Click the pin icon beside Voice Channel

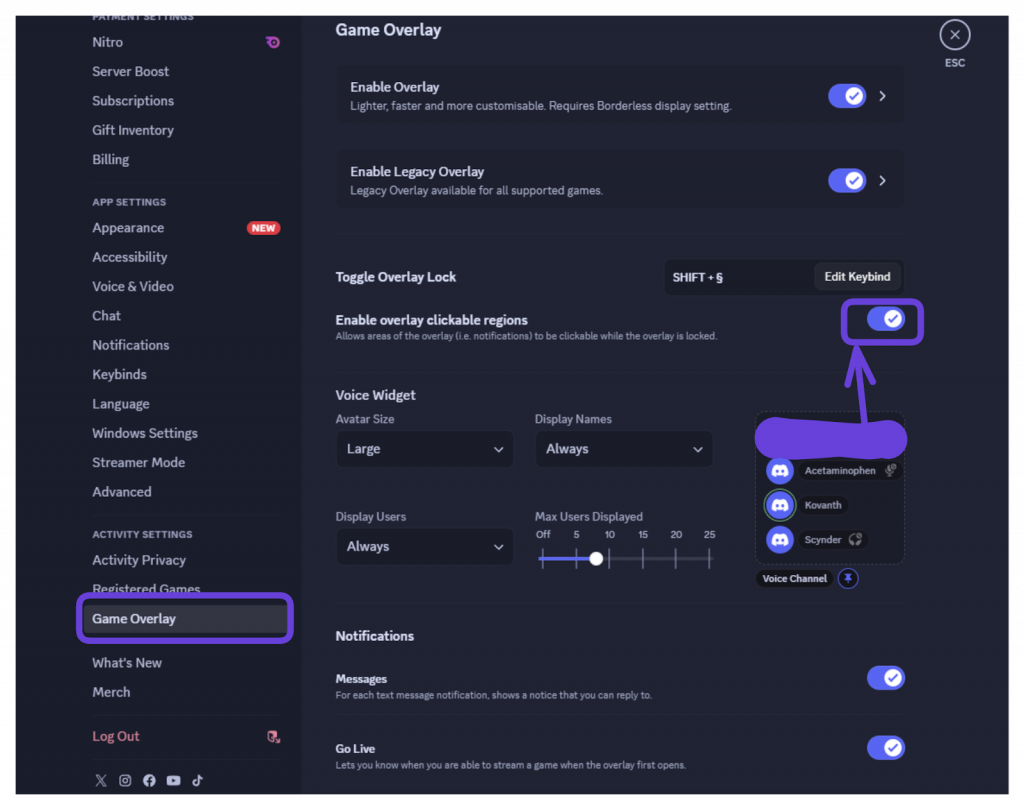(848, 579)
